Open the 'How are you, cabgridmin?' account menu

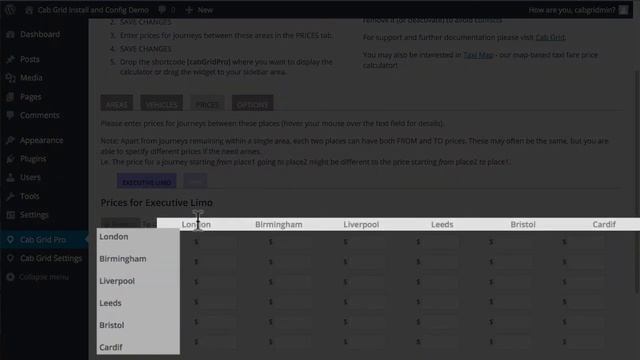coord(578,10)
